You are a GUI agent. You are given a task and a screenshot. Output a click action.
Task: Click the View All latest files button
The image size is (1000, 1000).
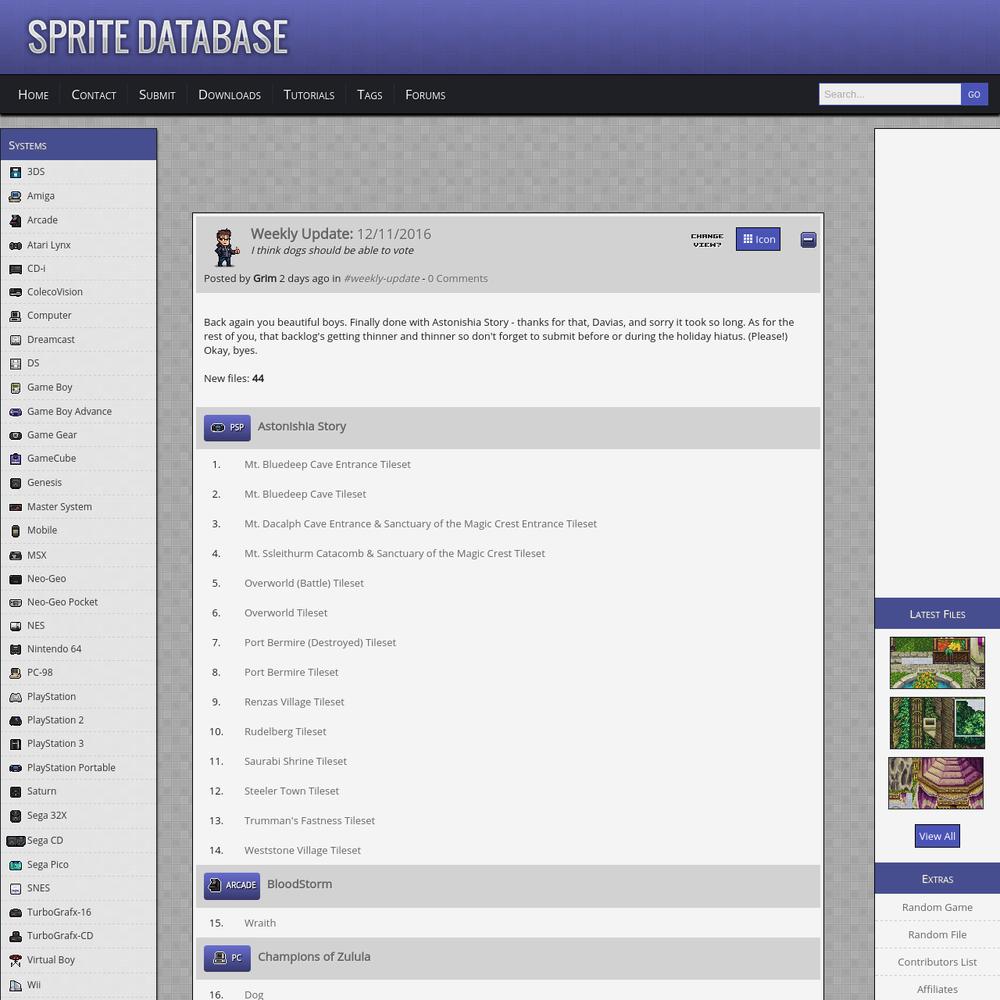click(937, 836)
